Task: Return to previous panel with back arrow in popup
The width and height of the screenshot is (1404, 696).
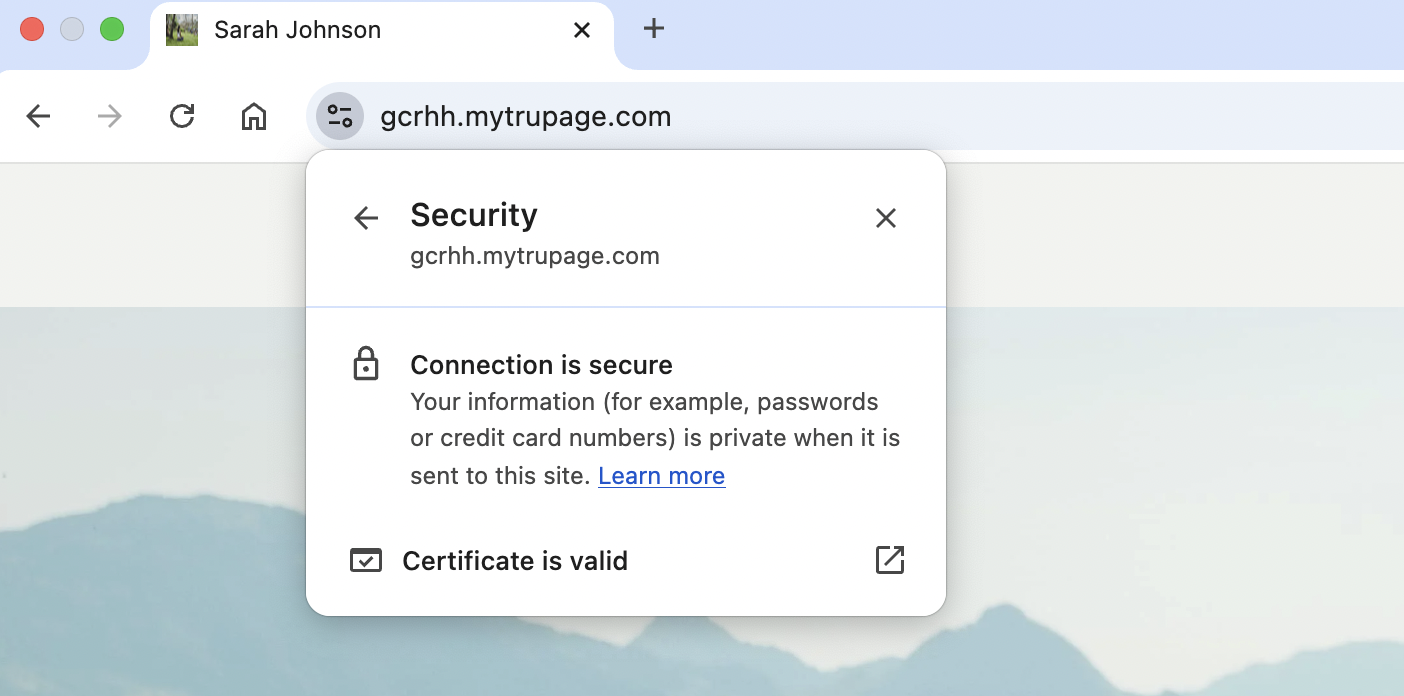Action: [x=366, y=217]
